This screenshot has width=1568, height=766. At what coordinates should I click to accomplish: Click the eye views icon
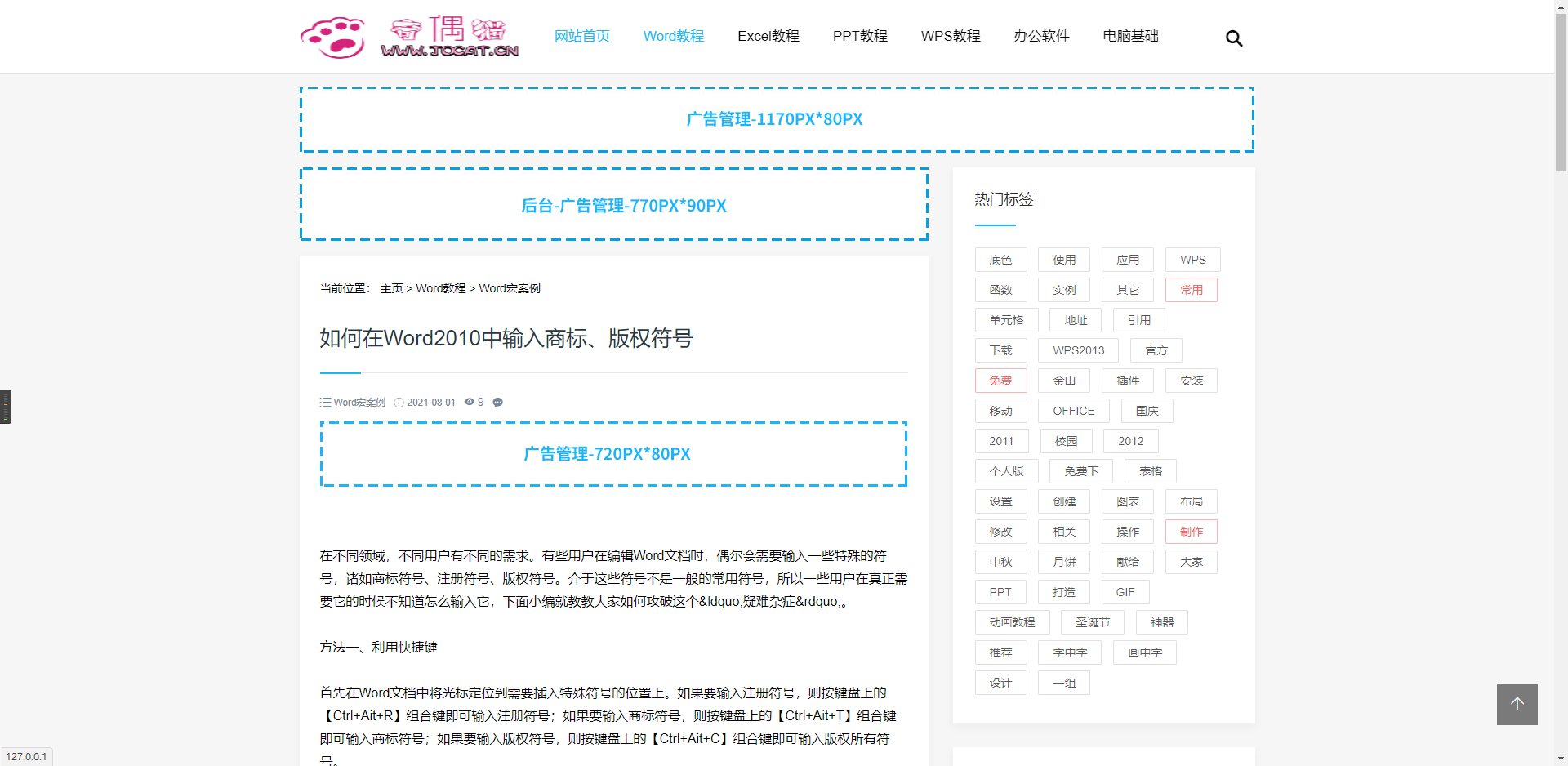pyautogui.click(x=470, y=402)
